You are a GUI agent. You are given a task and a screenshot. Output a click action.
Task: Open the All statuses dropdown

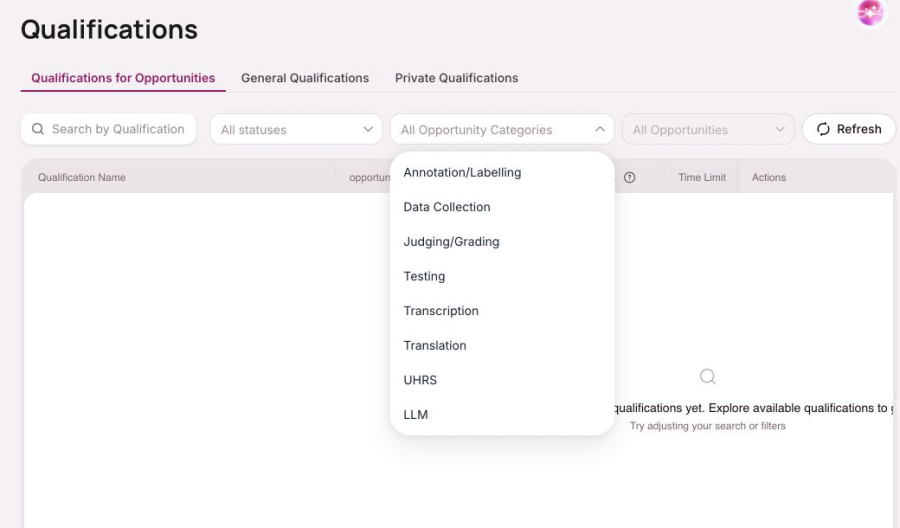pos(296,130)
